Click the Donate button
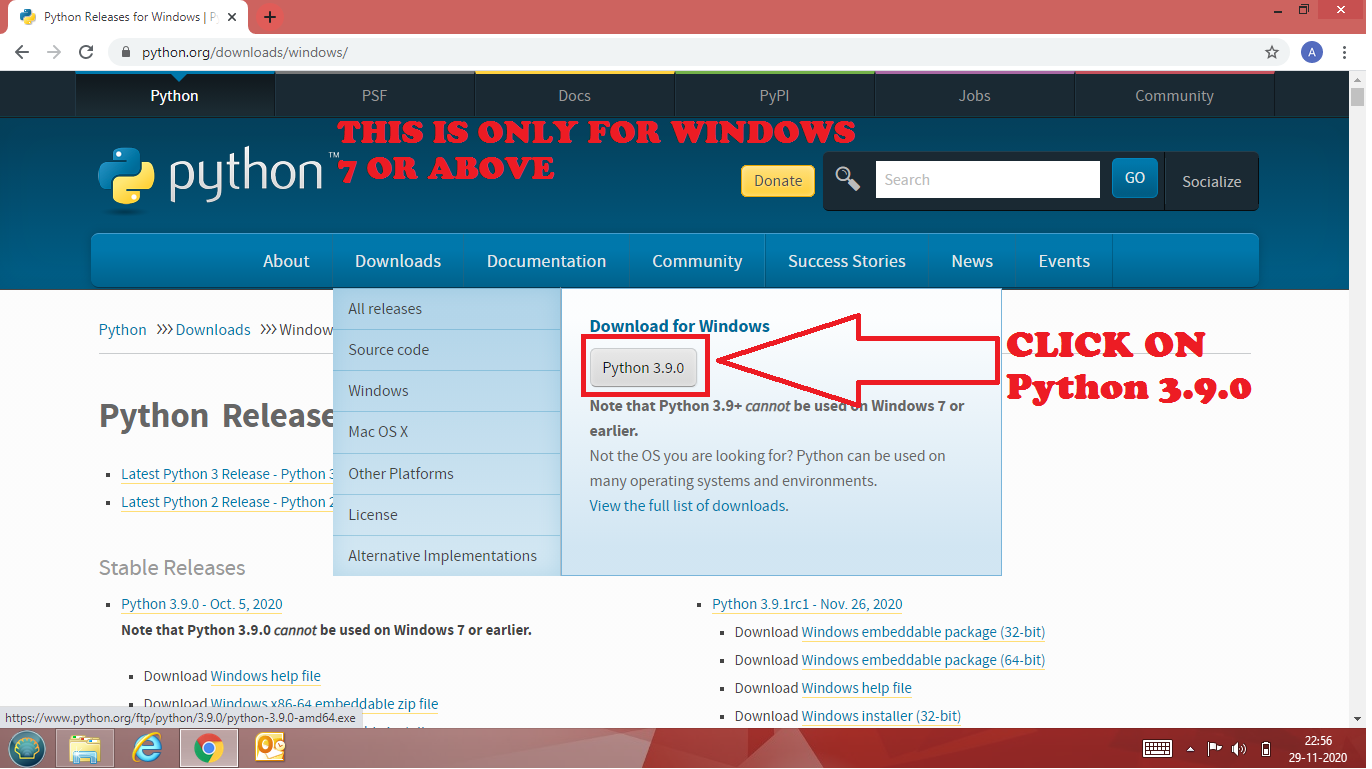The image size is (1372, 769). click(x=778, y=181)
